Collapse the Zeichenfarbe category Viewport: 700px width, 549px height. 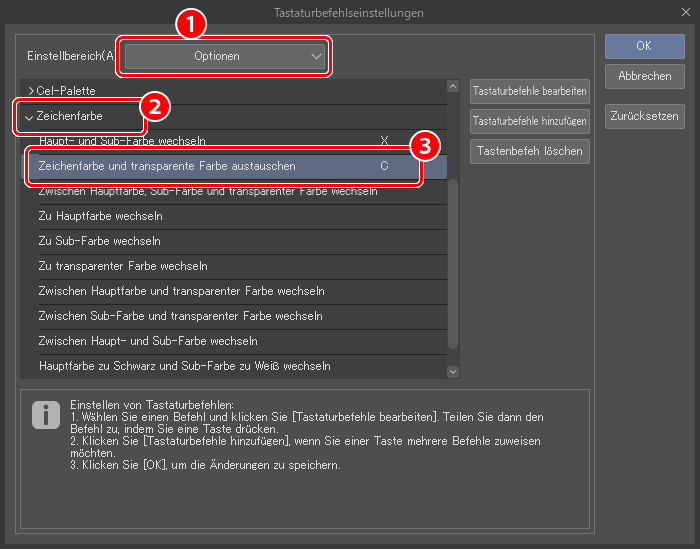[29, 117]
